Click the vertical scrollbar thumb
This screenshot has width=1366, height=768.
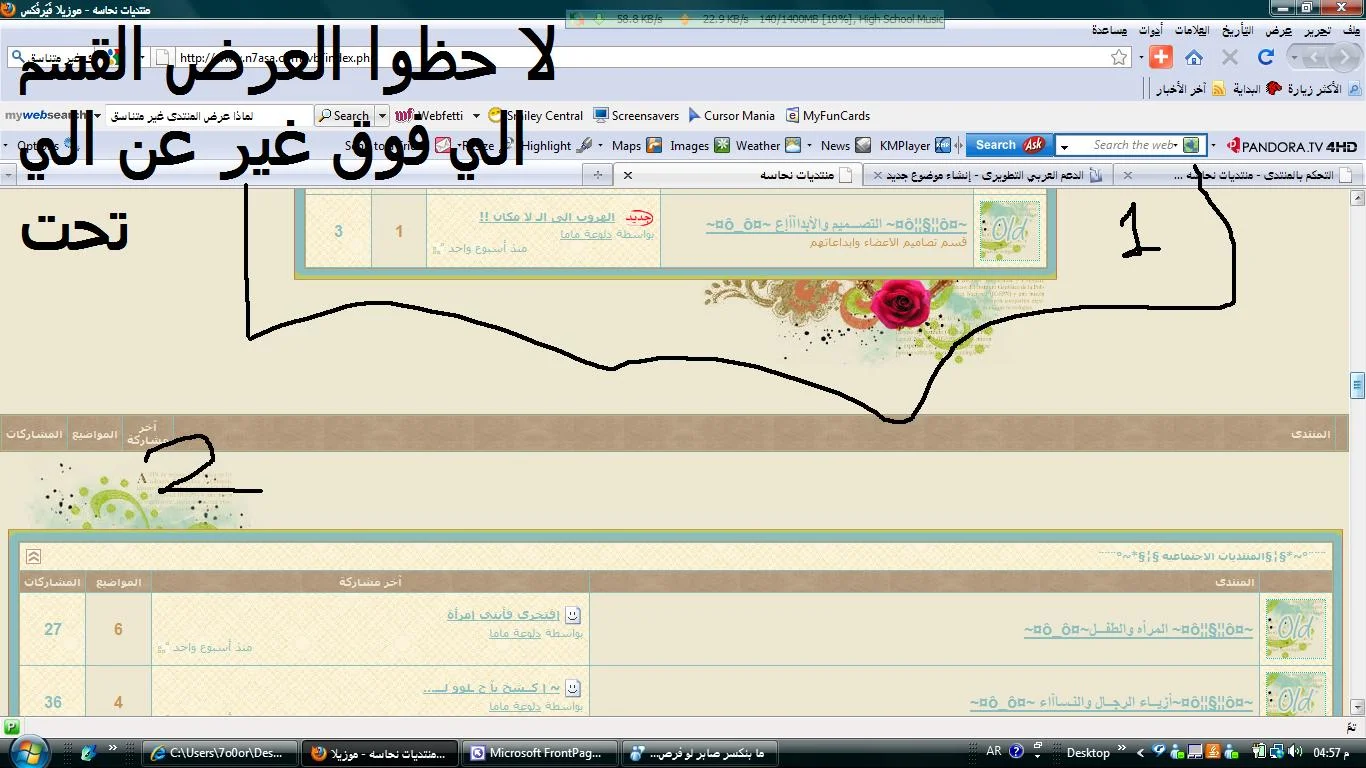[1357, 385]
